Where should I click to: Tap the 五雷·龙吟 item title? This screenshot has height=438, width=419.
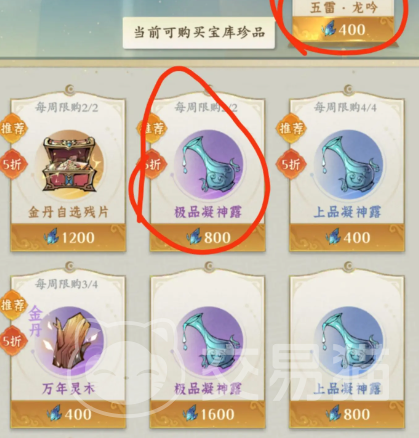click(343, 7)
